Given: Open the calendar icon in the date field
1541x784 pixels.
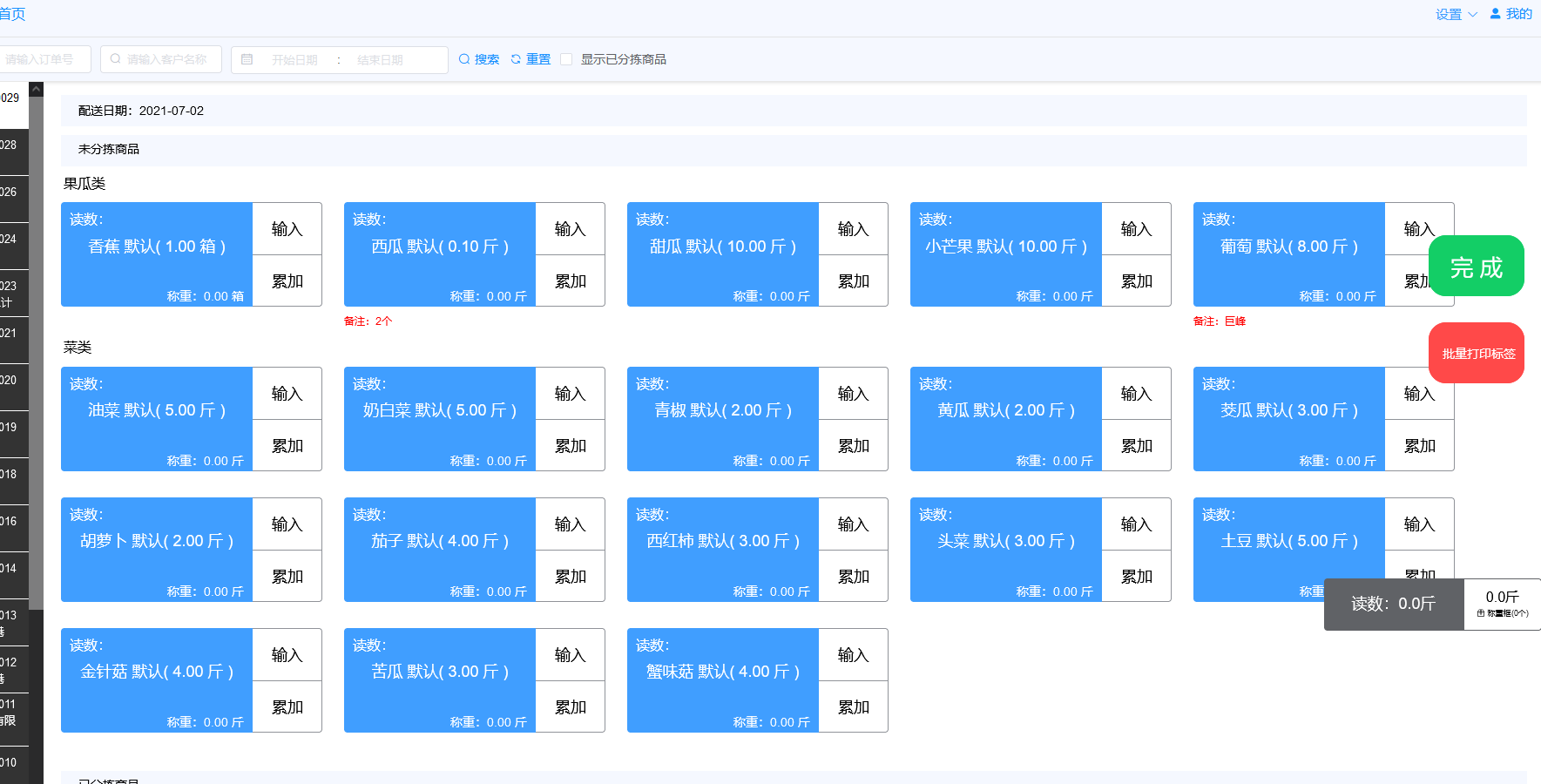Looking at the screenshot, I should coord(247,58).
